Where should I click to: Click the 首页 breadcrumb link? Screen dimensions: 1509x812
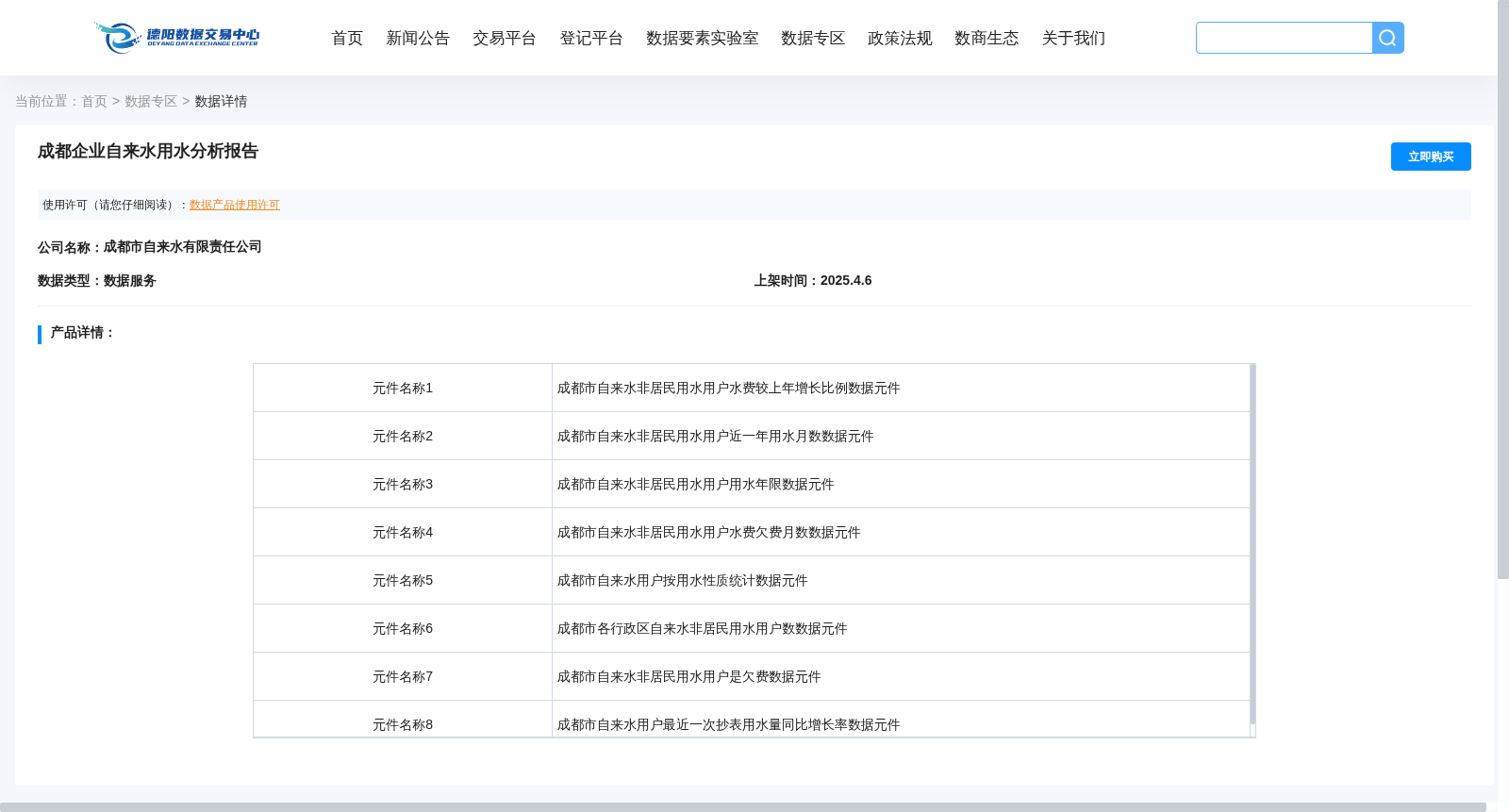(x=94, y=101)
